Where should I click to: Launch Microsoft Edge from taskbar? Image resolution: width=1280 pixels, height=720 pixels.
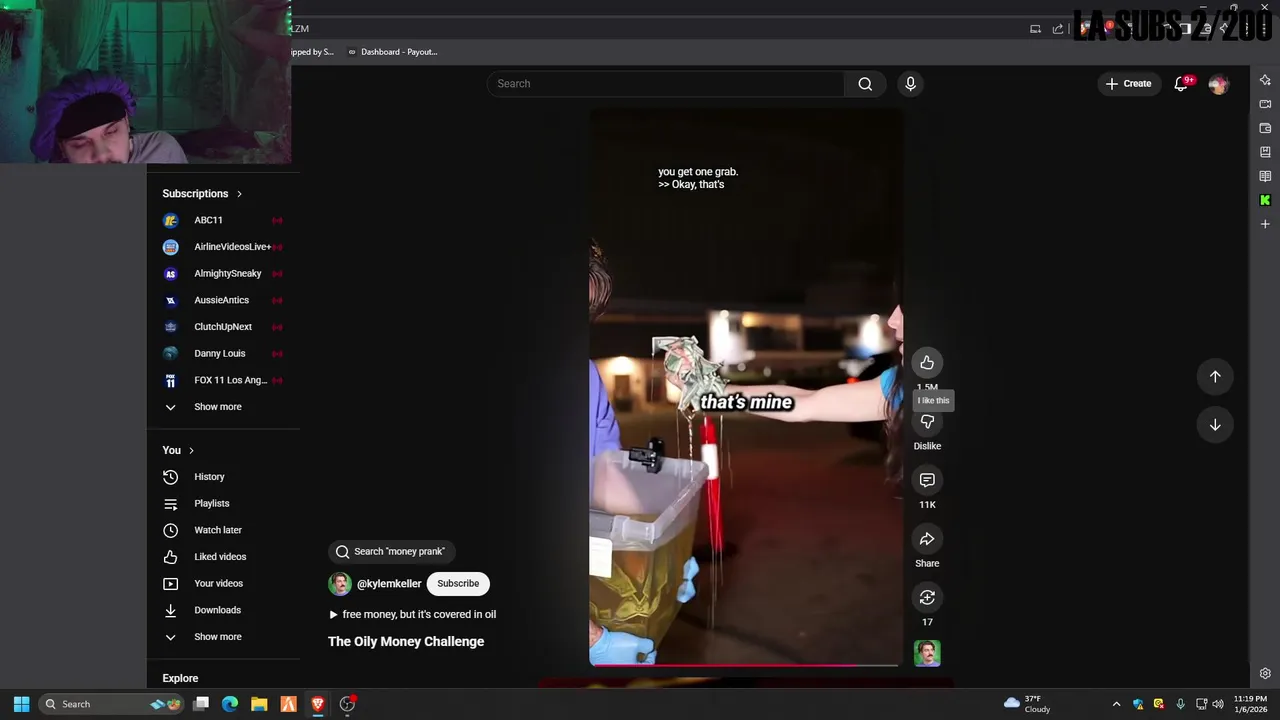point(230,704)
